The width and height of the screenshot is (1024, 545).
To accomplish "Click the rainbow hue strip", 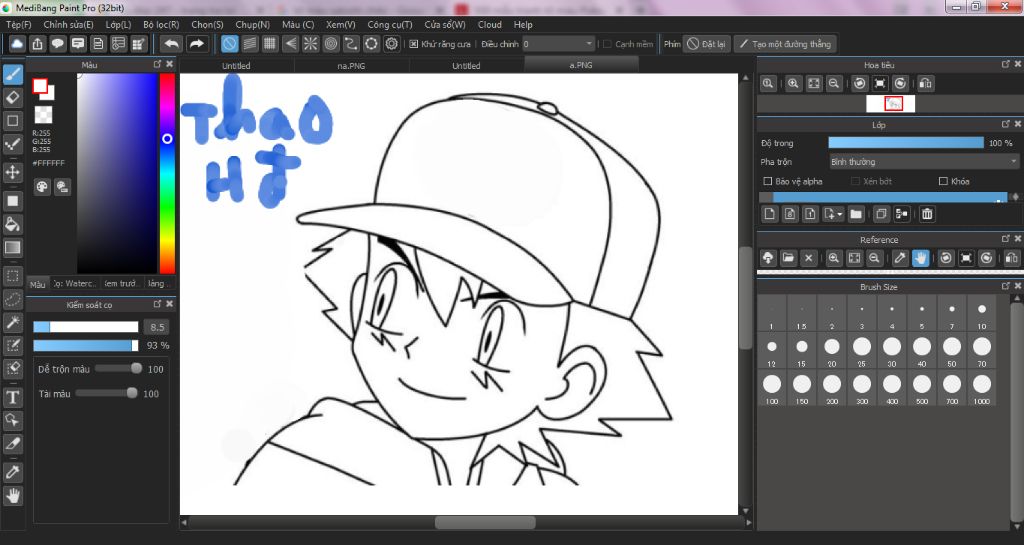I will point(167,173).
